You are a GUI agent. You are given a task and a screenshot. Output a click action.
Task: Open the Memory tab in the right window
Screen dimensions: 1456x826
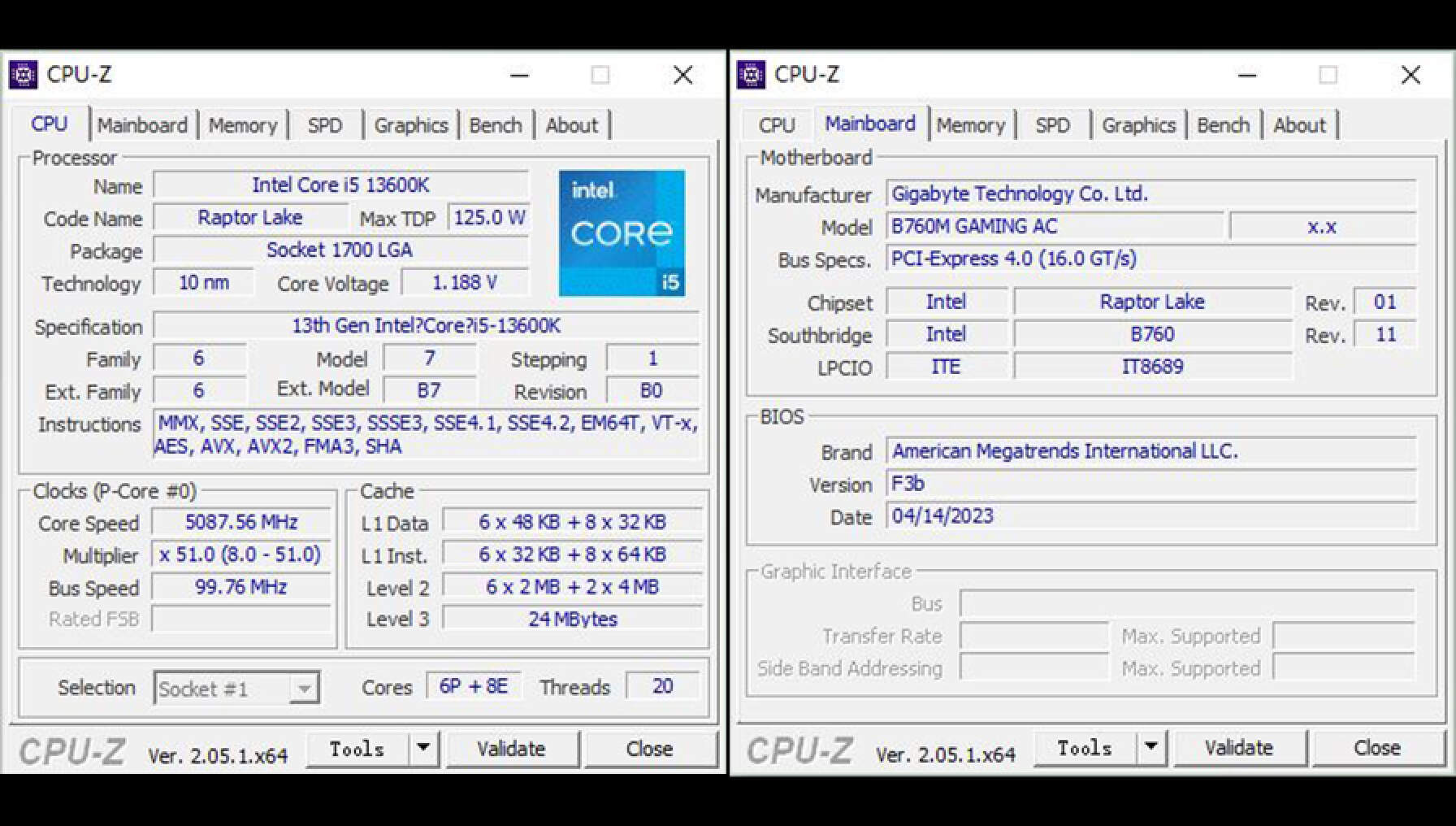972,124
